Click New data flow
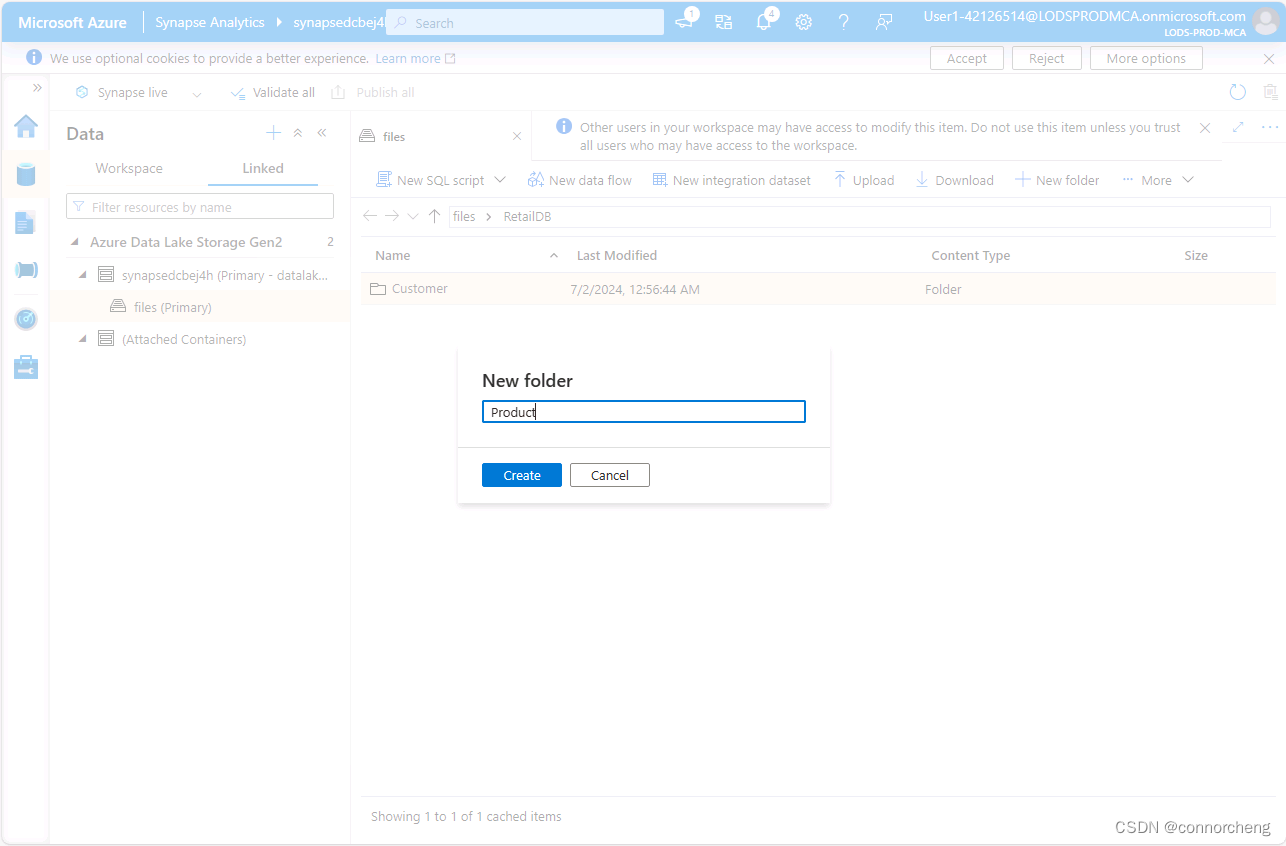 pos(580,180)
